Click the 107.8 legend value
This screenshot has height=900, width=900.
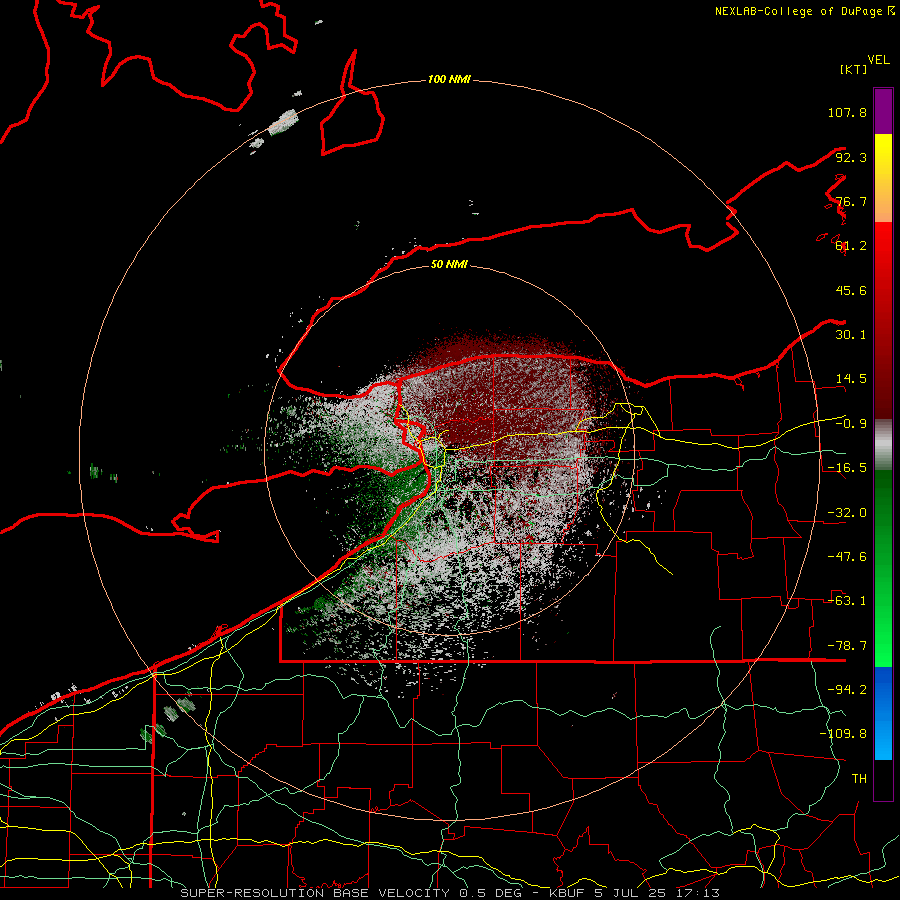[x=847, y=112]
